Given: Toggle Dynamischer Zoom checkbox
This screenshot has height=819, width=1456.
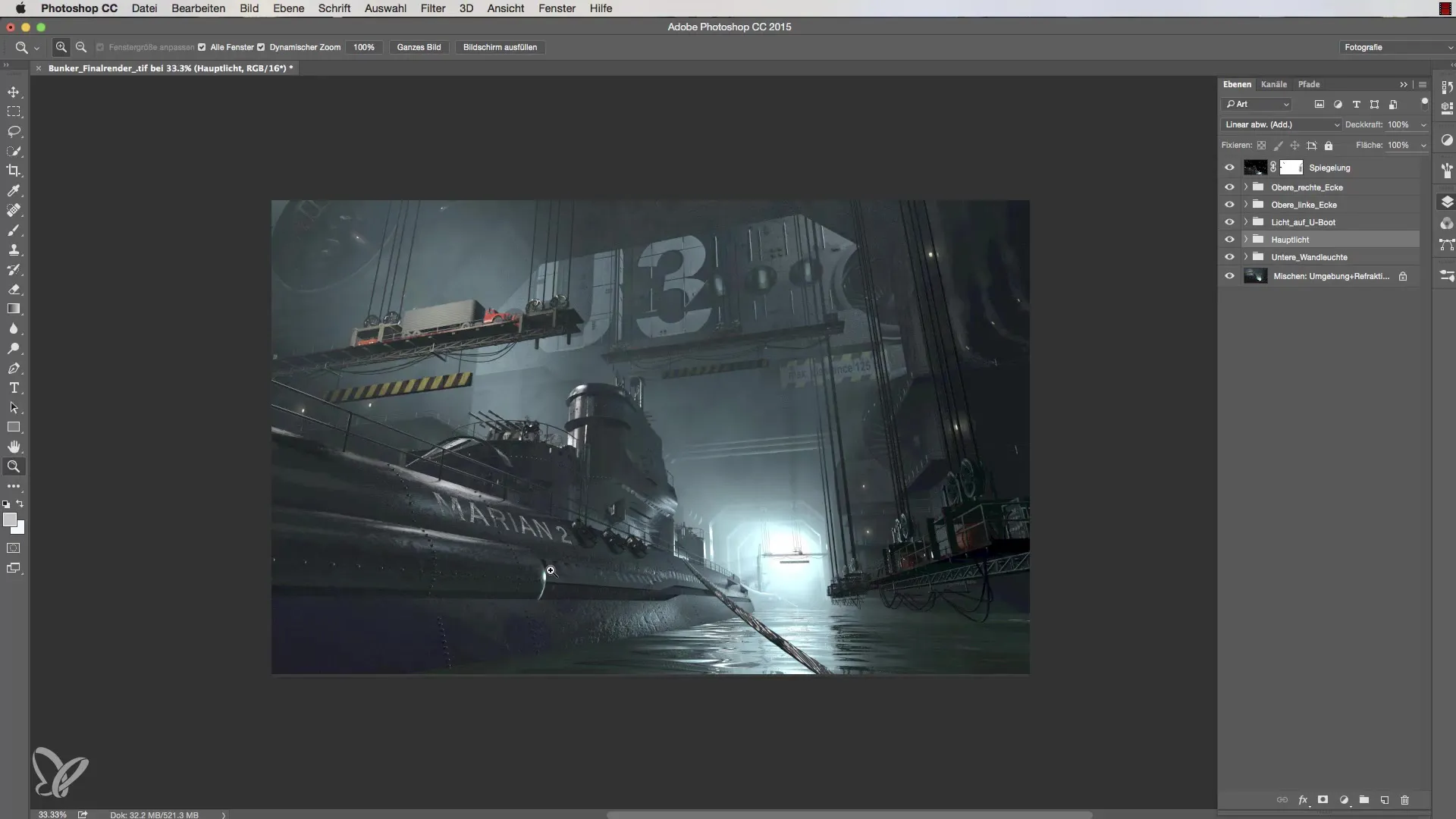Looking at the screenshot, I should 261,47.
